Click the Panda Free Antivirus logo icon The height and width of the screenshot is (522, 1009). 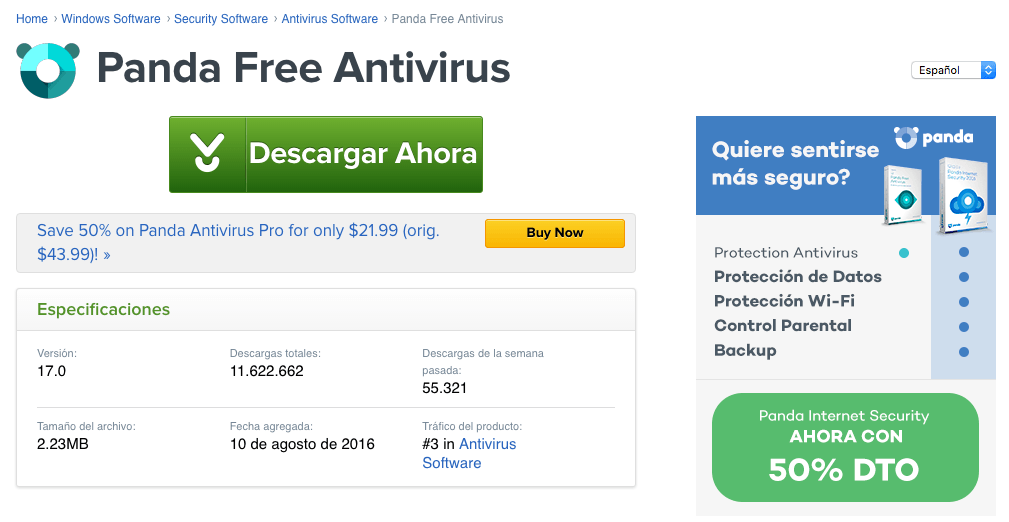[48, 70]
